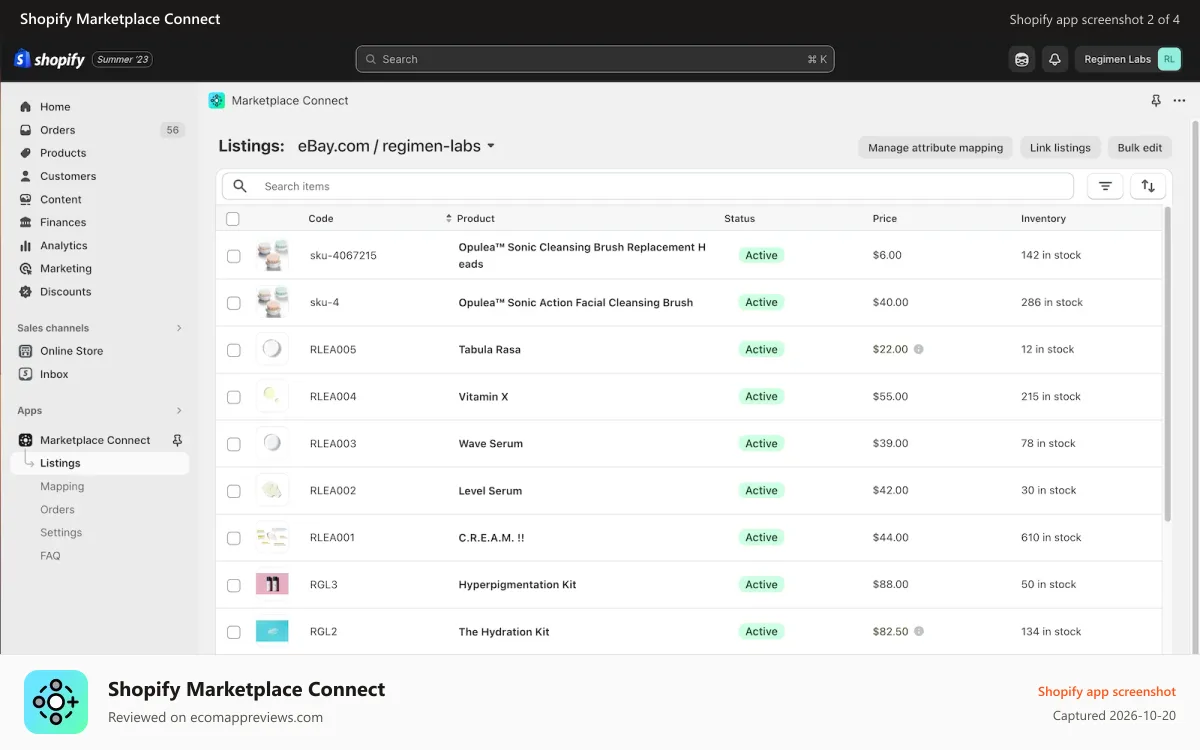Sort by the Product column header arrows
The height and width of the screenshot is (750, 1200).
448,218
